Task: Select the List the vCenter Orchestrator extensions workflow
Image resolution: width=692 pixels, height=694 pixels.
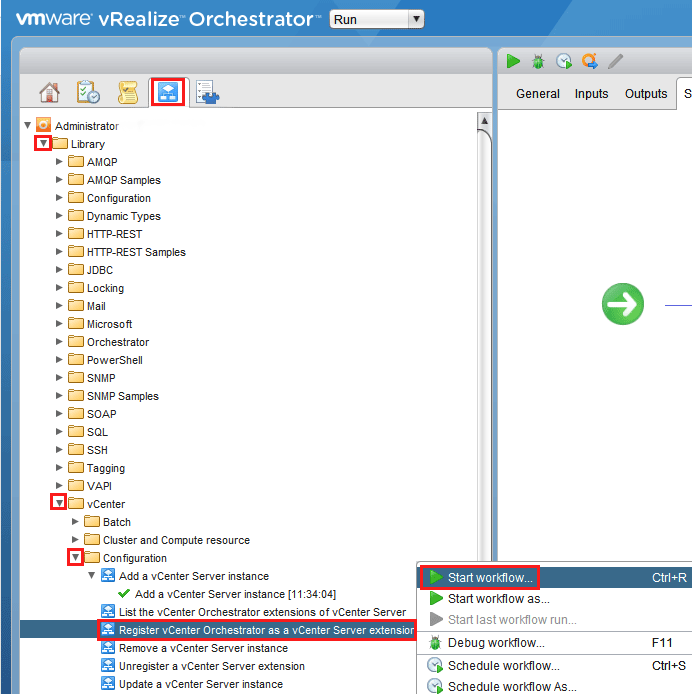Action: click(x=262, y=612)
